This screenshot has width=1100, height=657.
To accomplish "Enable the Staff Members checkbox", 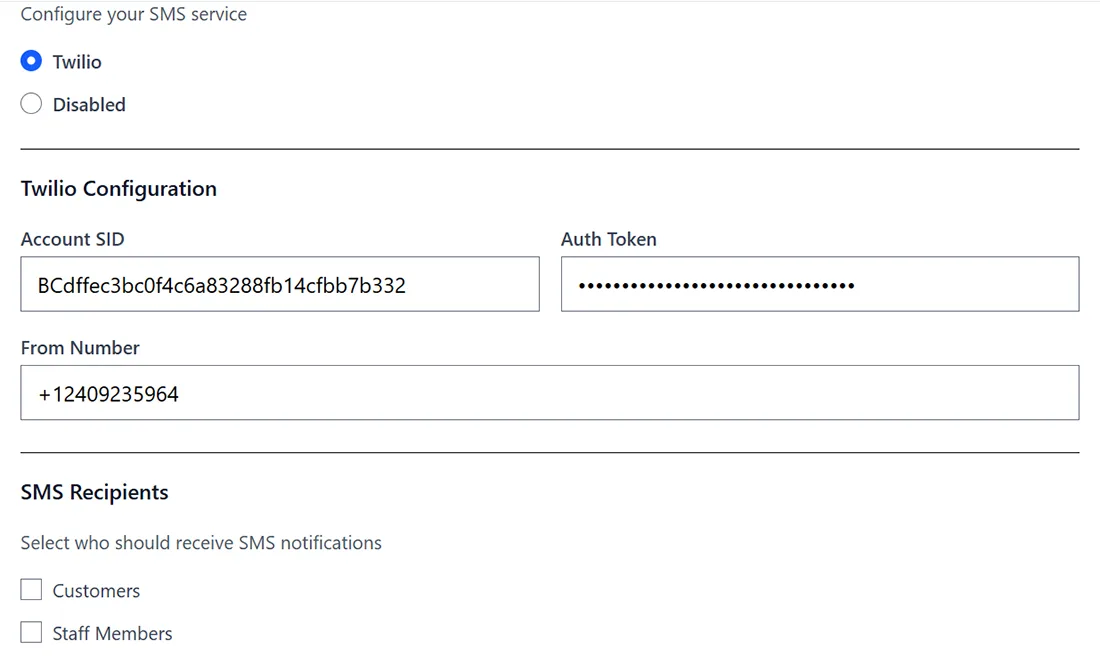I will (x=31, y=632).
